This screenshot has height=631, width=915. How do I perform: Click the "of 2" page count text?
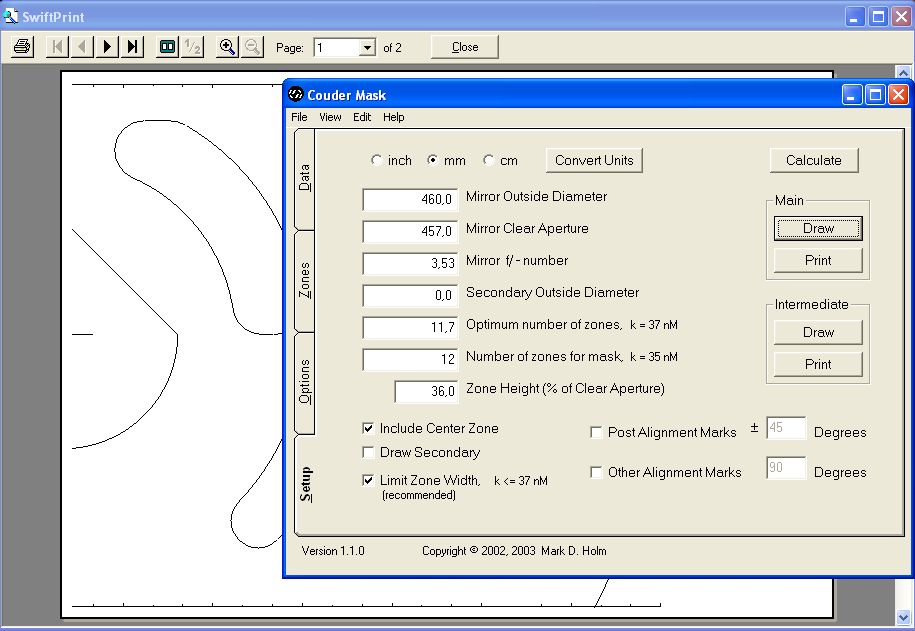(x=392, y=48)
